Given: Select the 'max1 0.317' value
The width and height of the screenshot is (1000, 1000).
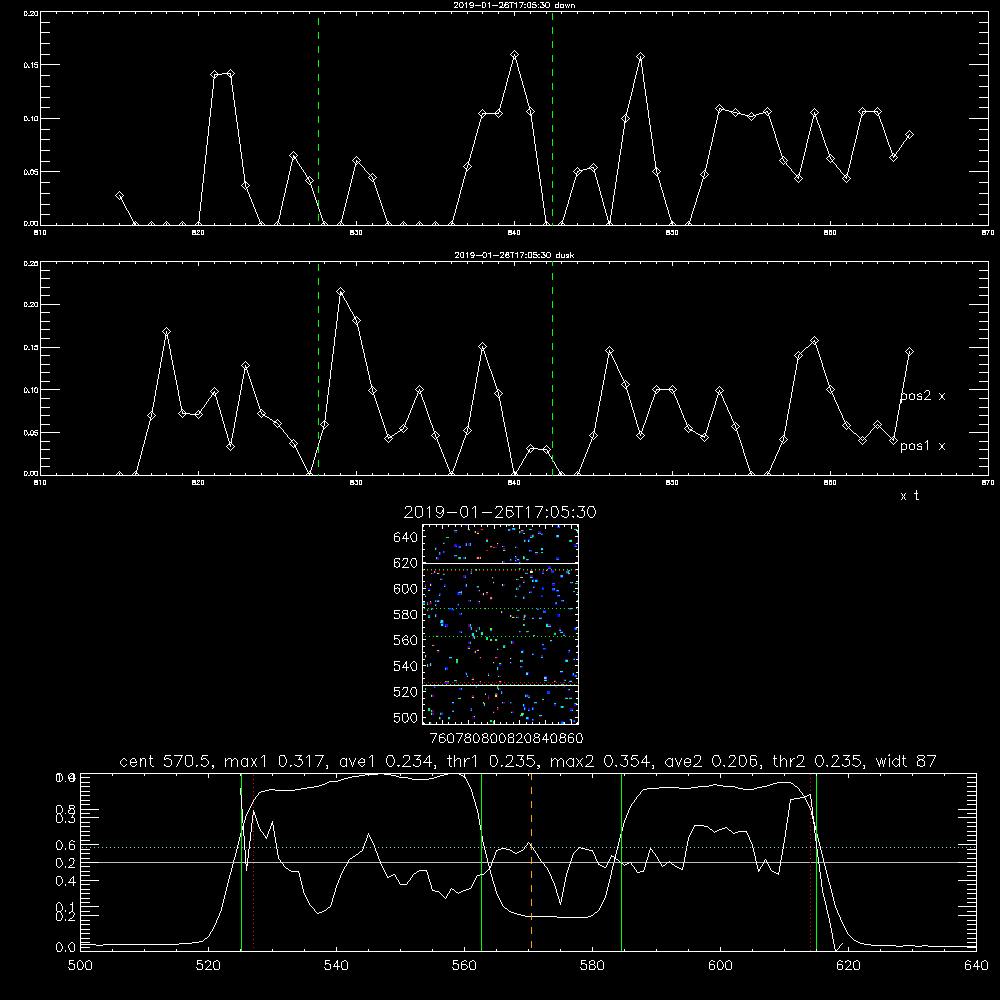Looking at the screenshot, I should pyautogui.click(x=279, y=761).
